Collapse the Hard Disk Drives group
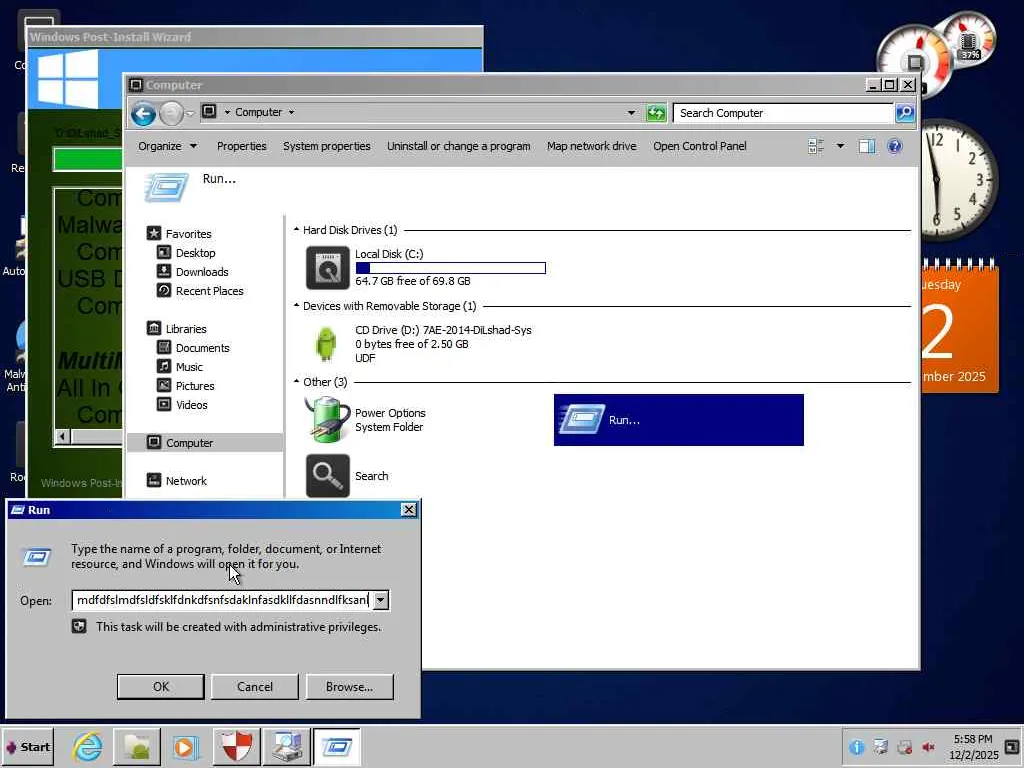Viewport: 1024px width, 768px height. pos(296,230)
